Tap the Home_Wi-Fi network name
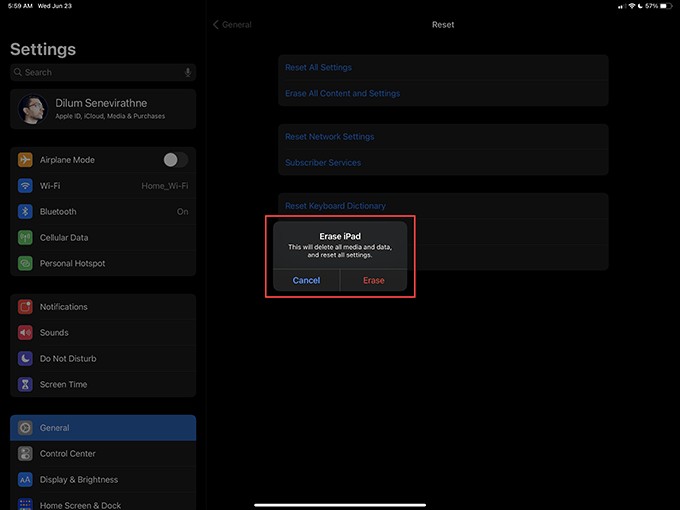The image size is (680, 510). (165, 186)
